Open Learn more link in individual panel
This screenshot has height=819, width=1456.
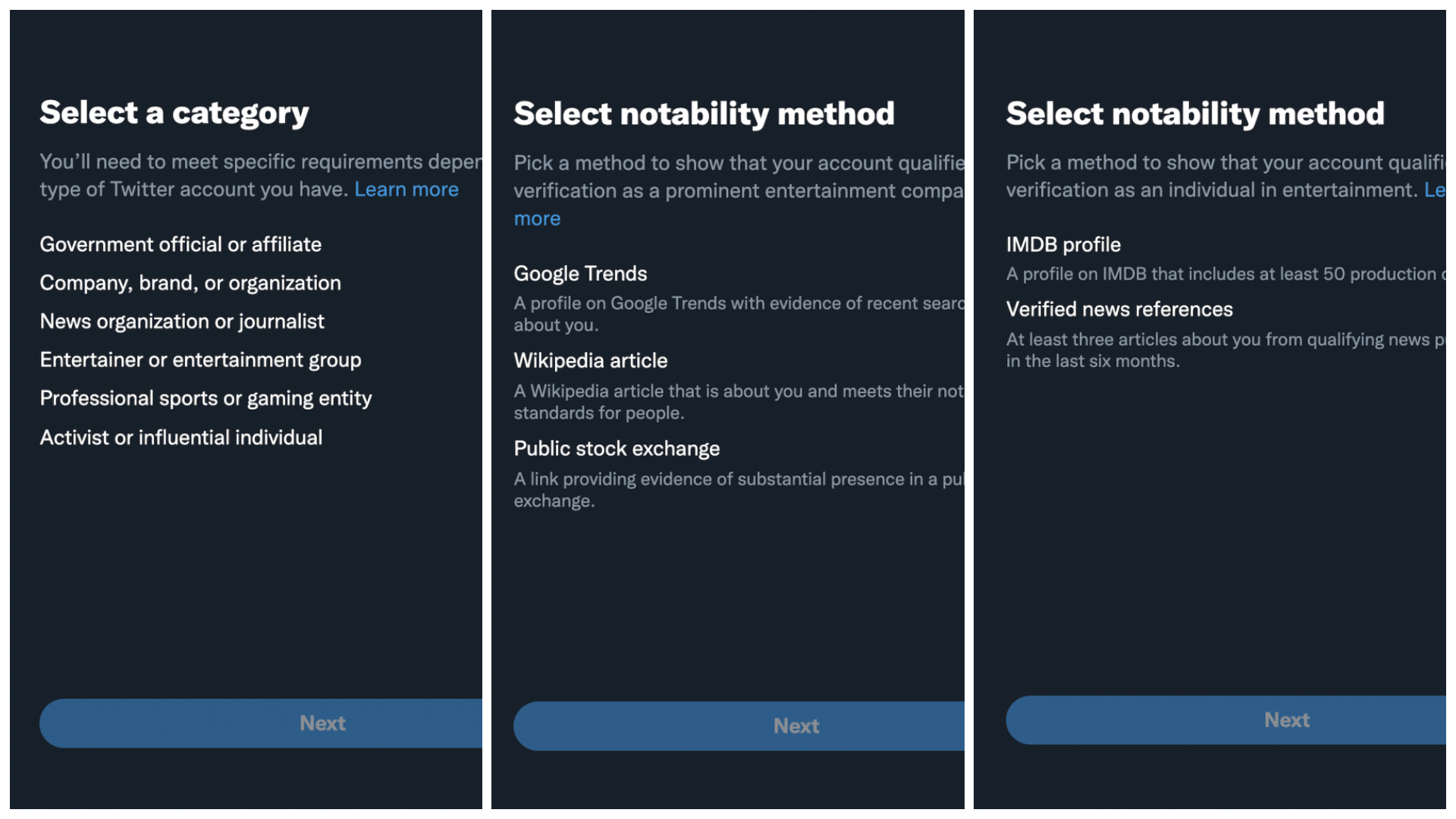tap(1435, 190)
